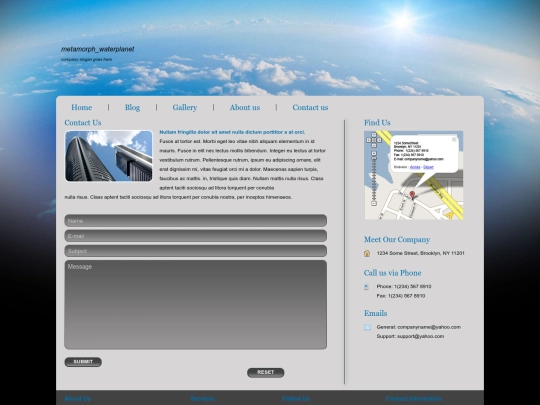Click the 'Meet Our Company' heading

[x=397, y=239]
